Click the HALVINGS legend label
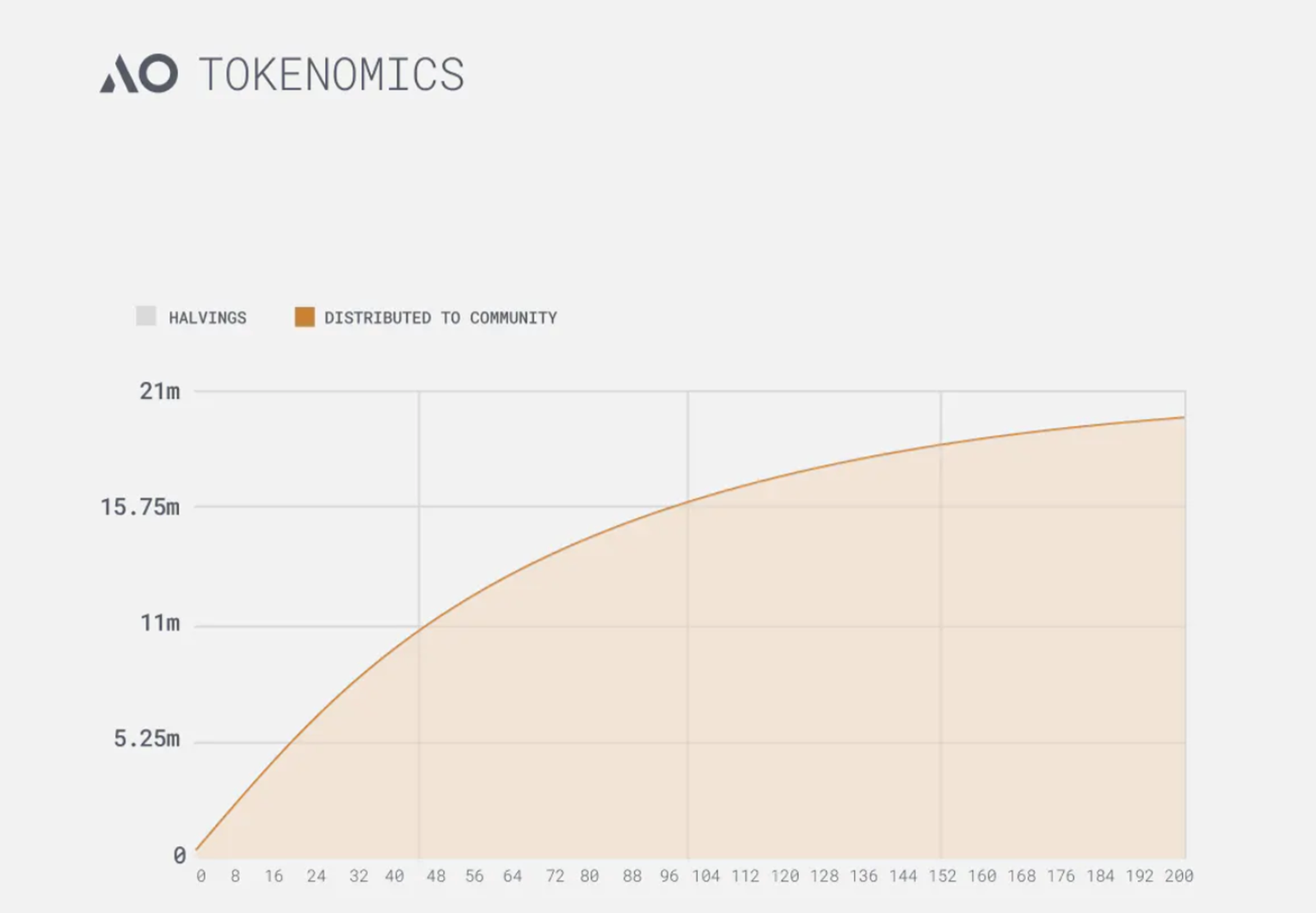Screen dimensions: 1316x913 [x=207, y=318]
